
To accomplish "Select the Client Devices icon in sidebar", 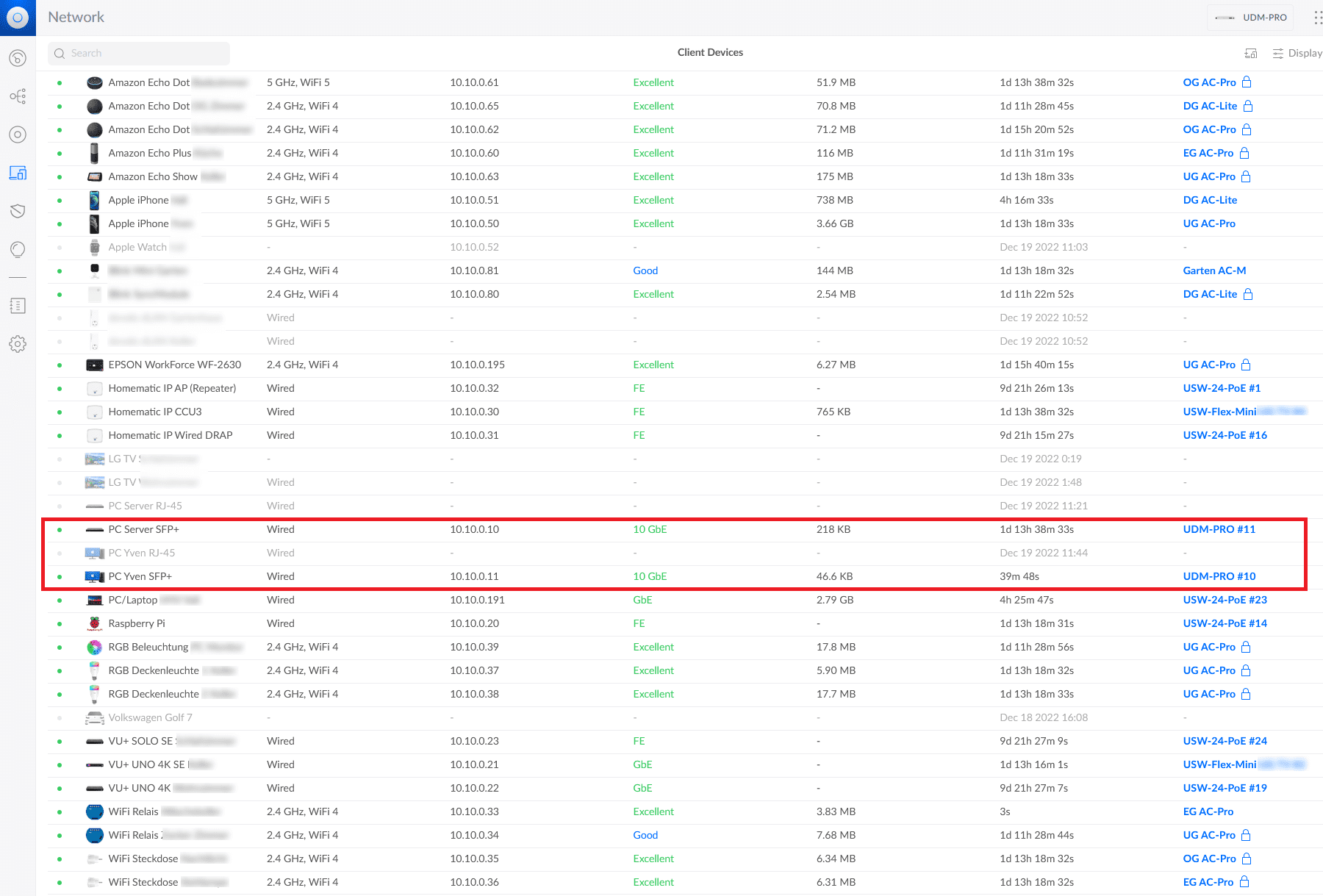I will (x=18, y=173).
